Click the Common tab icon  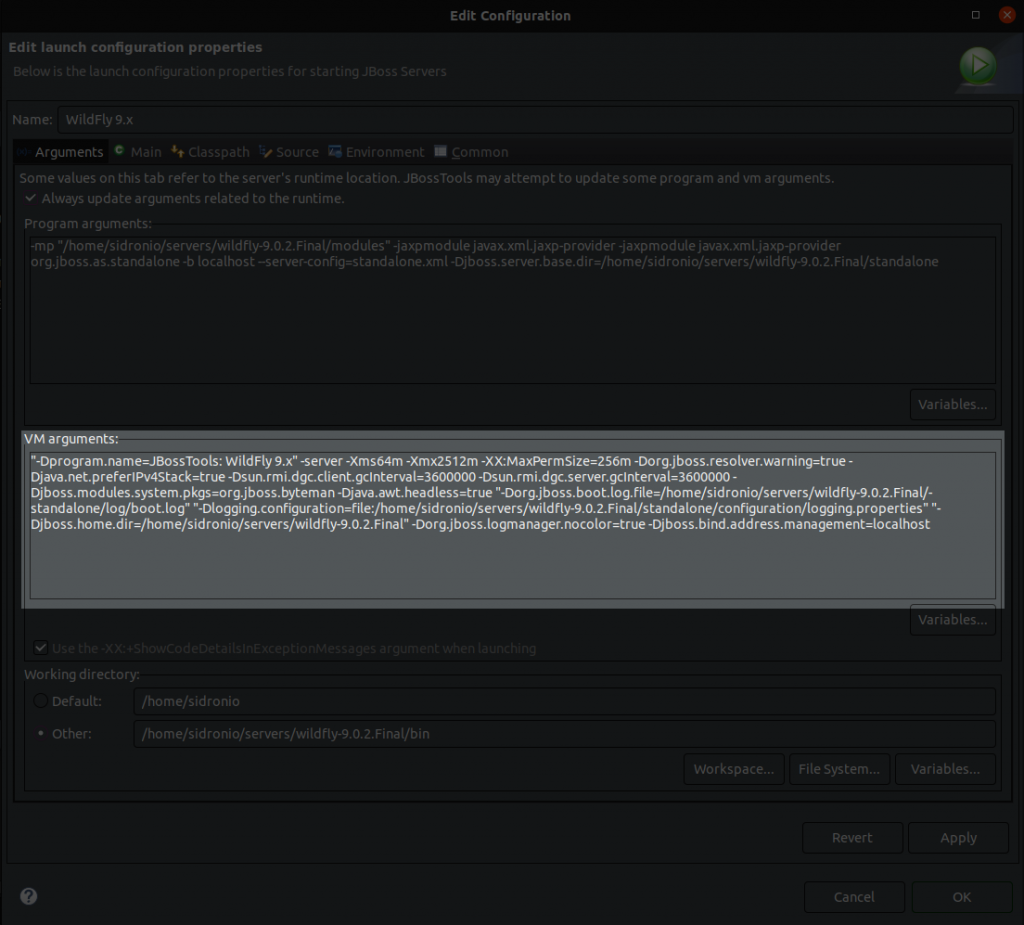point(441,151)
